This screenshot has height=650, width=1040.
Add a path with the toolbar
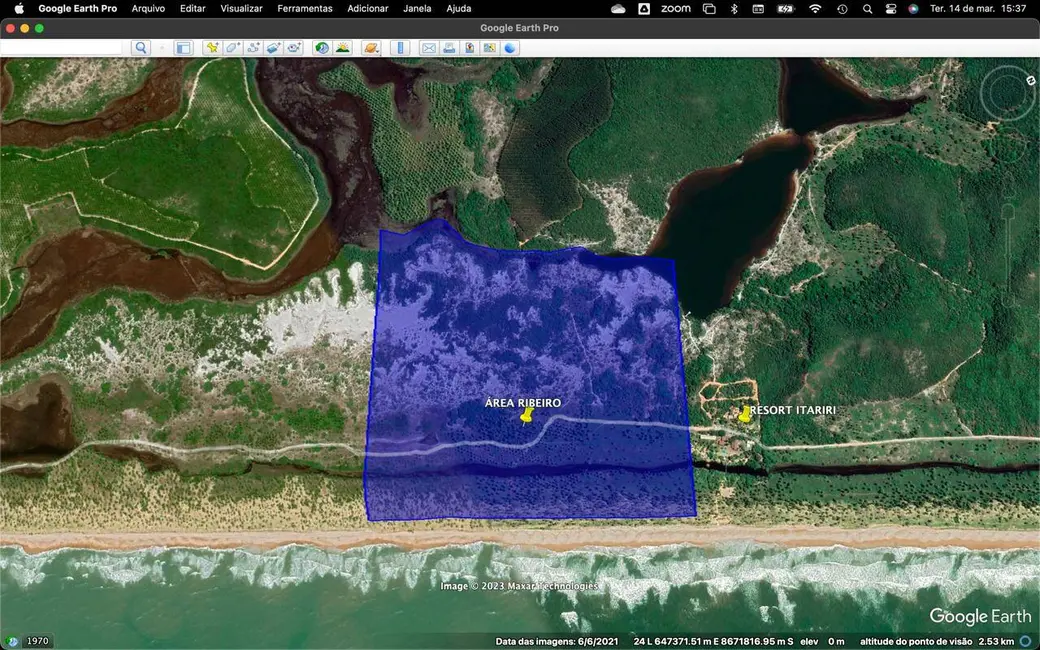(x=253, y=48)
